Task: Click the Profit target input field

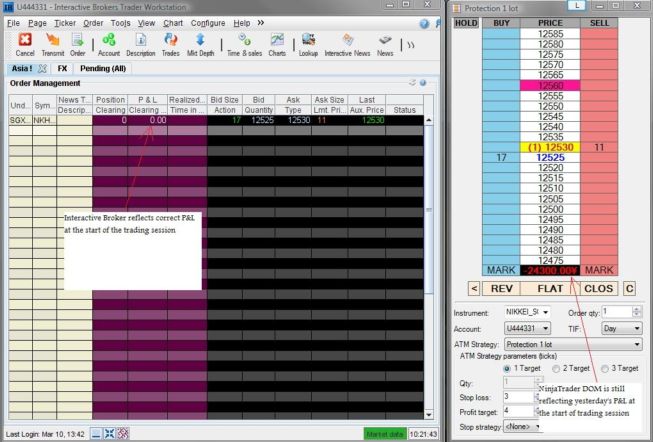Action: click(519, 412)
